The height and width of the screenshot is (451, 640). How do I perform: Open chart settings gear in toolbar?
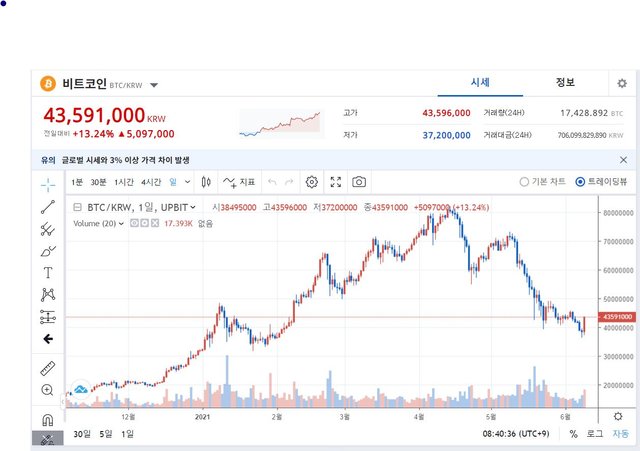click(311, 182)
